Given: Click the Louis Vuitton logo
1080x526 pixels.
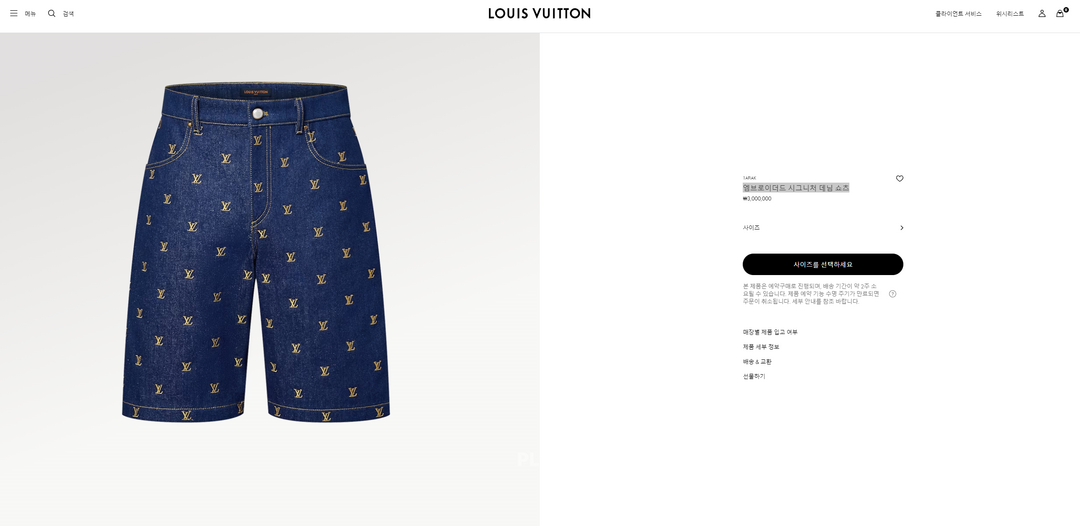Looking at the screenshot, I should [x=539, y=13].
